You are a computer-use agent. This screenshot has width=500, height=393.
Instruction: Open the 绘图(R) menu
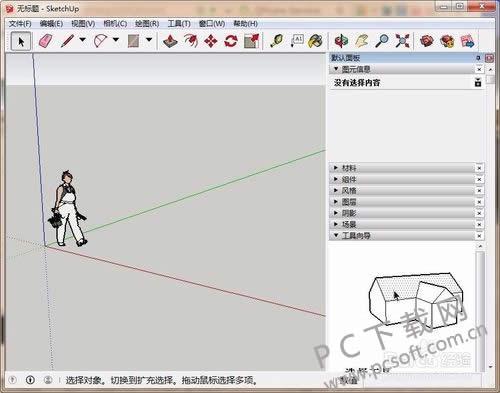[147, 24]
